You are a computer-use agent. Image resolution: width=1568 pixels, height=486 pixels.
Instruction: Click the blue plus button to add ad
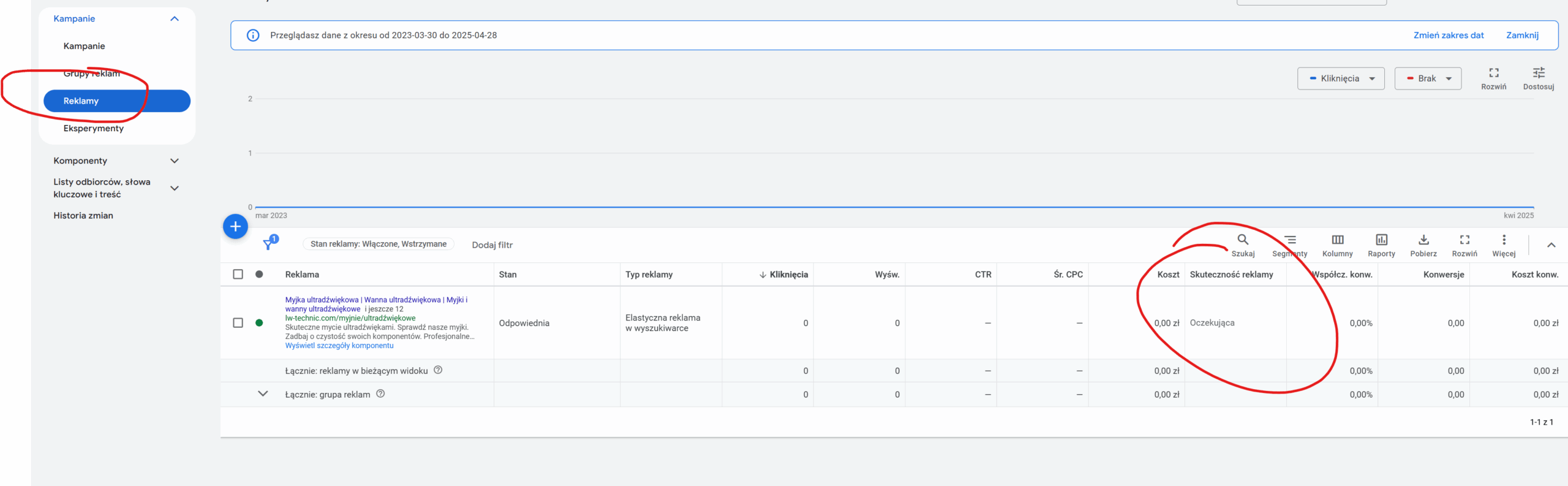tap(235, 227)
